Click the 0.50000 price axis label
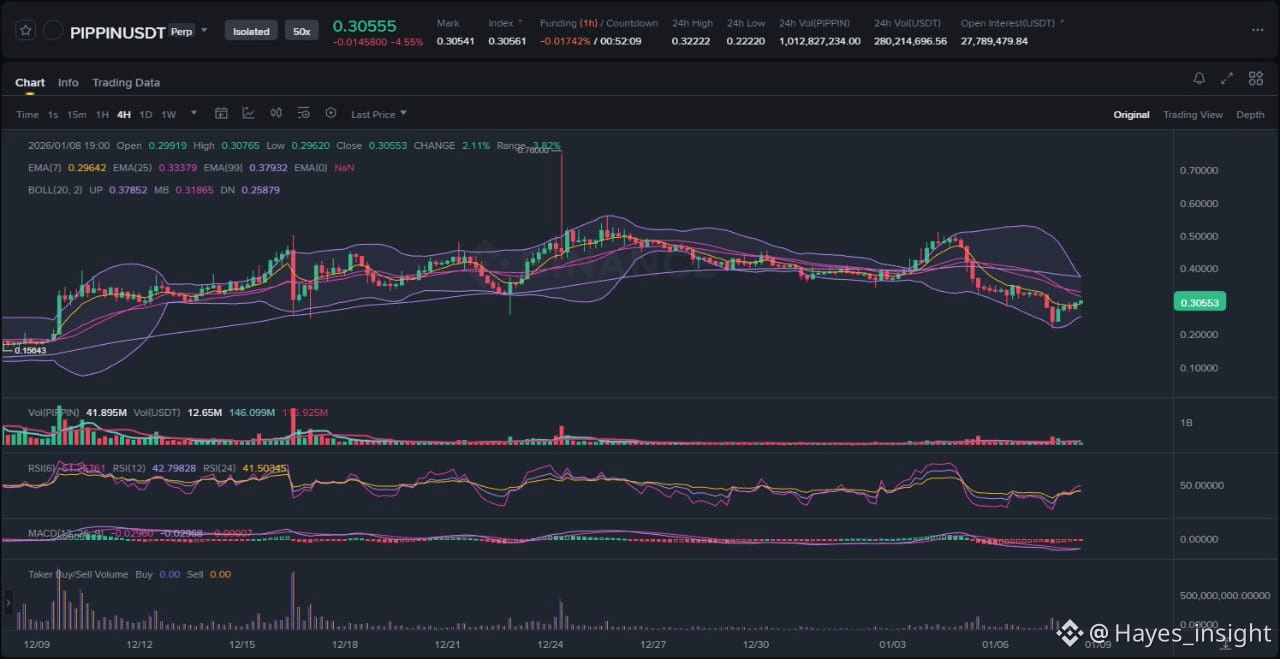The height and width of the screenshot is (659, 1280). [x=1199, y=236]
